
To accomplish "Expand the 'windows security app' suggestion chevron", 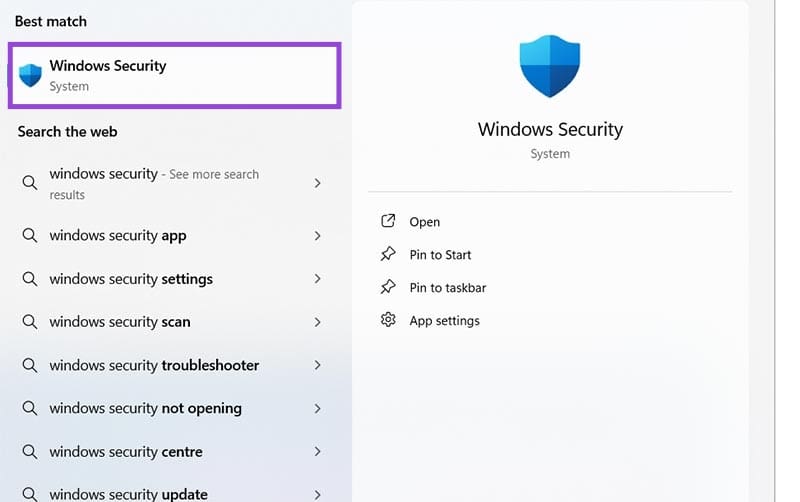I will [318, 236].
